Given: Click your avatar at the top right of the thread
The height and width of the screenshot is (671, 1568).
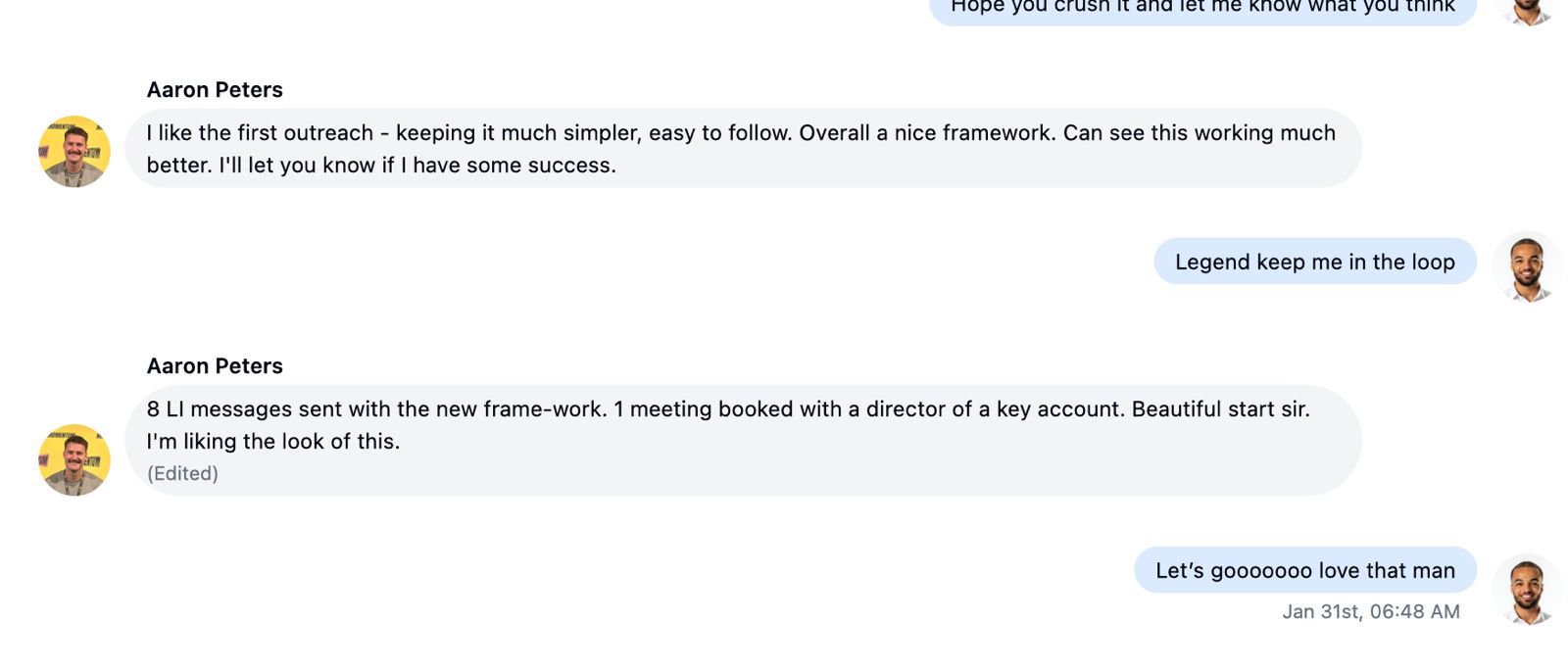Looking at the screenshot, I should tap(1526, 12).
